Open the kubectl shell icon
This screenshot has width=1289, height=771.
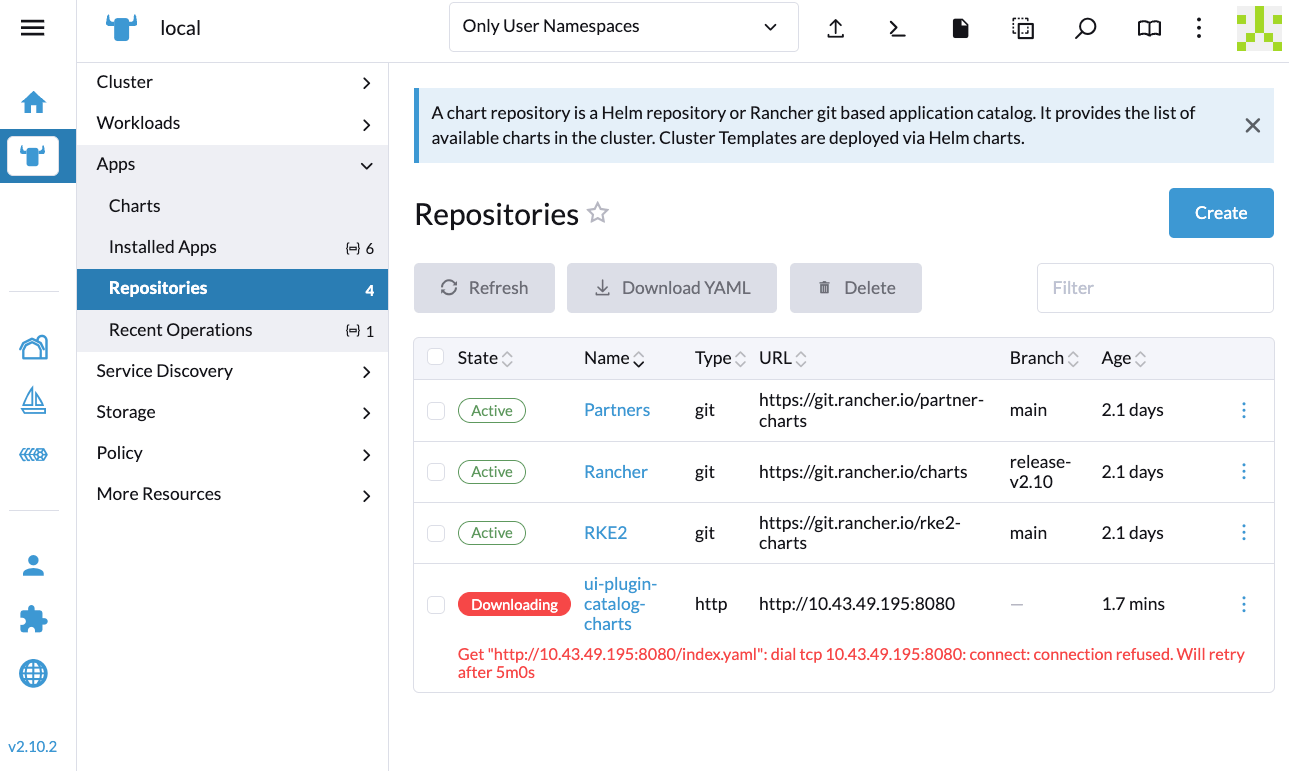897,28
